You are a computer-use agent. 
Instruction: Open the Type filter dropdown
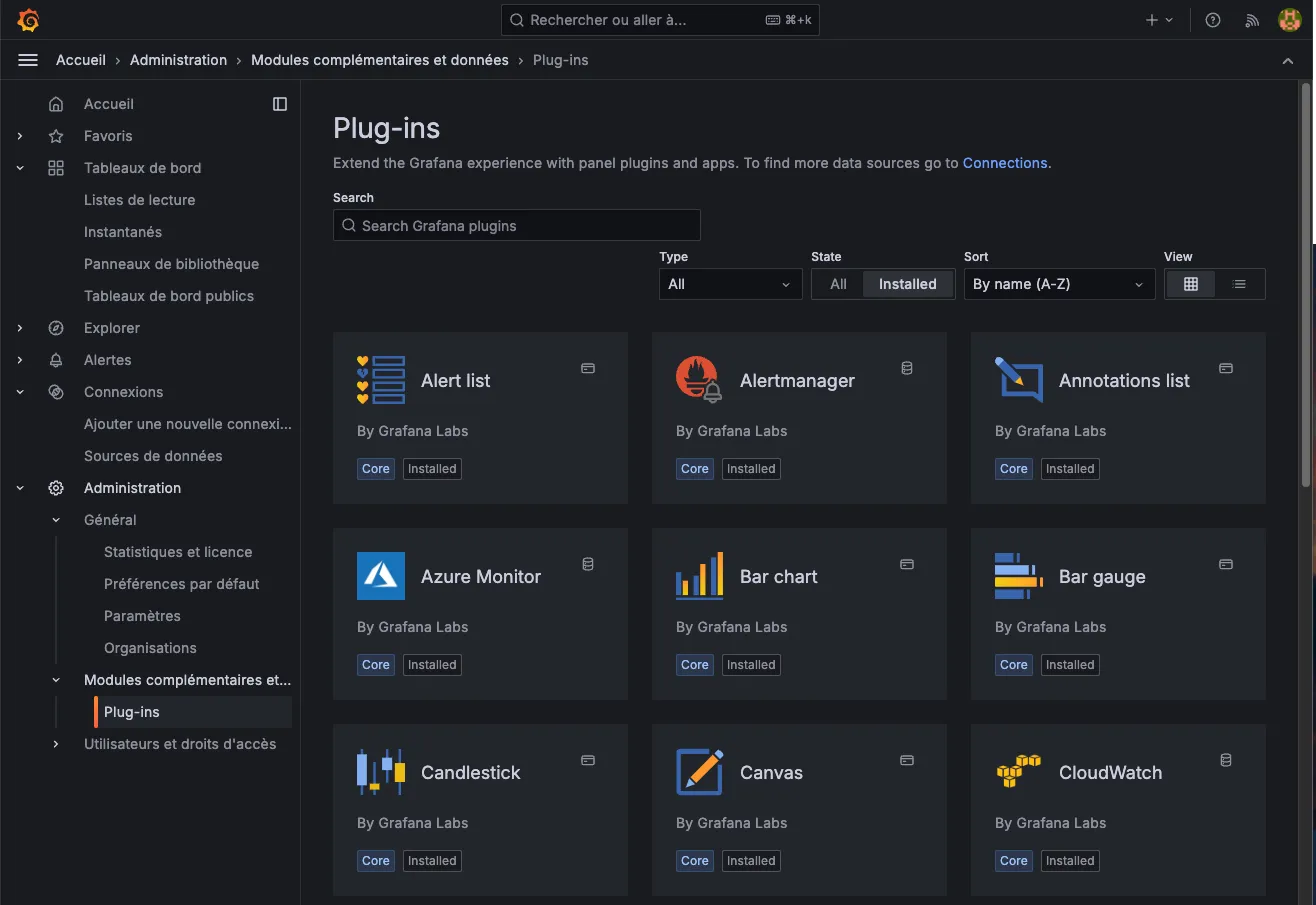730,283
